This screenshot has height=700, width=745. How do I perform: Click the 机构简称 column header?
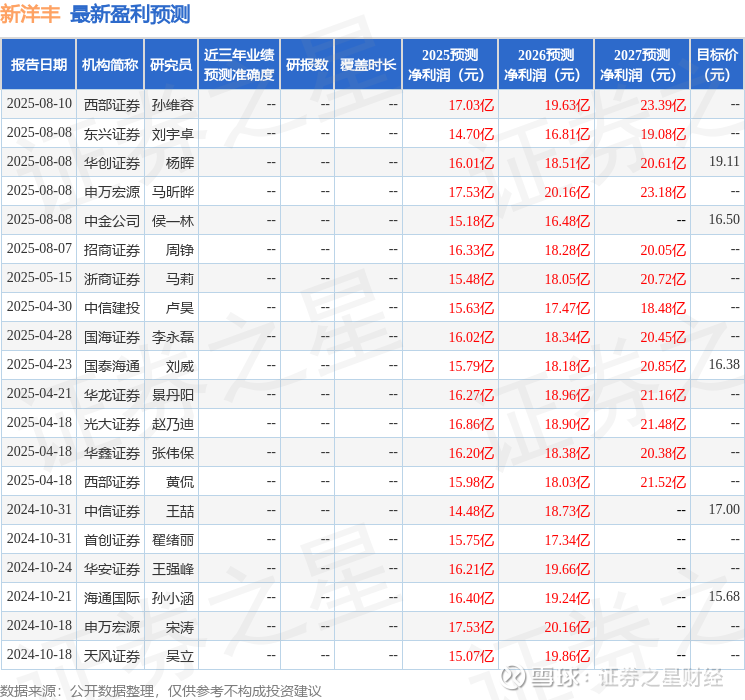pos(110,65)
